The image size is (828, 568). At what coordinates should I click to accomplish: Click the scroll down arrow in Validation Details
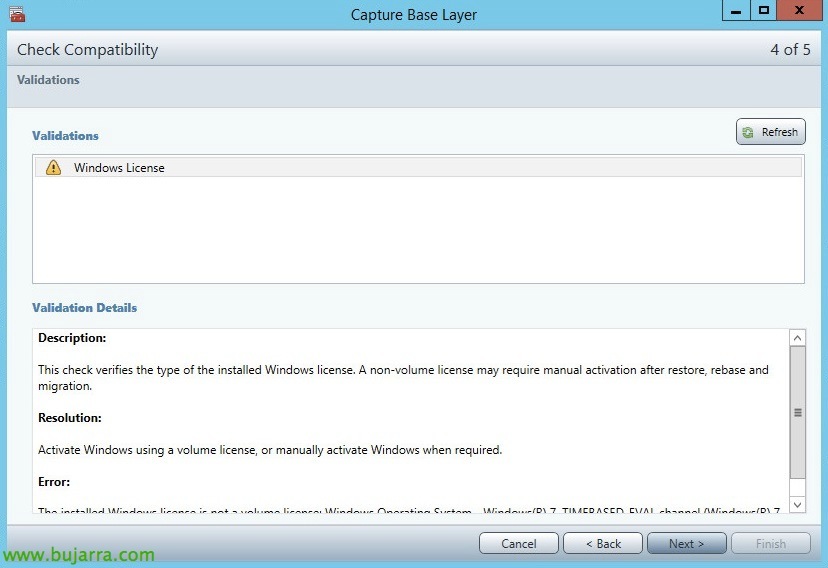point(797,505)
